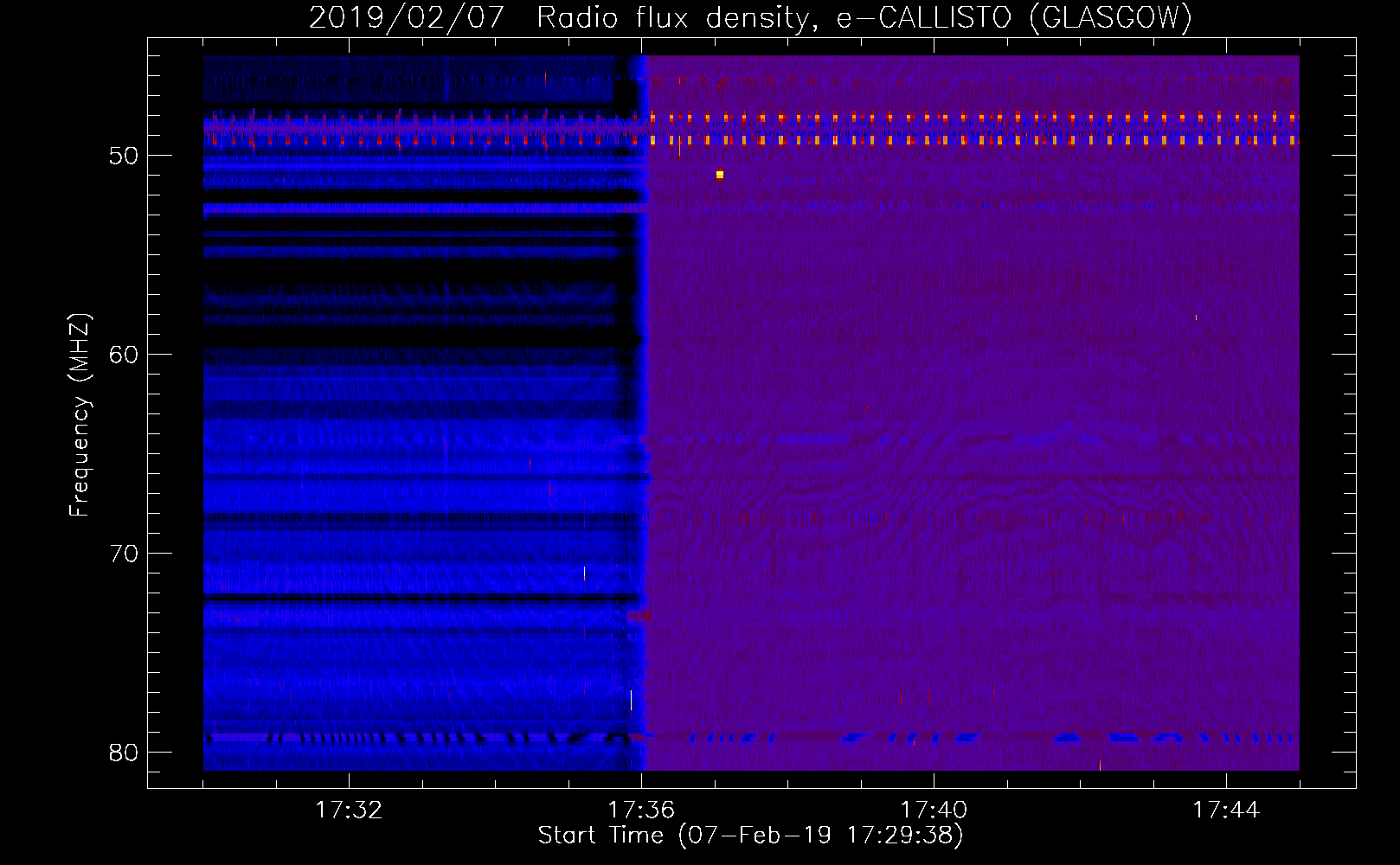This screenshot has width=1400, height=865.
Task: Click the 17:32 time tick label
Action: point(349,810)
